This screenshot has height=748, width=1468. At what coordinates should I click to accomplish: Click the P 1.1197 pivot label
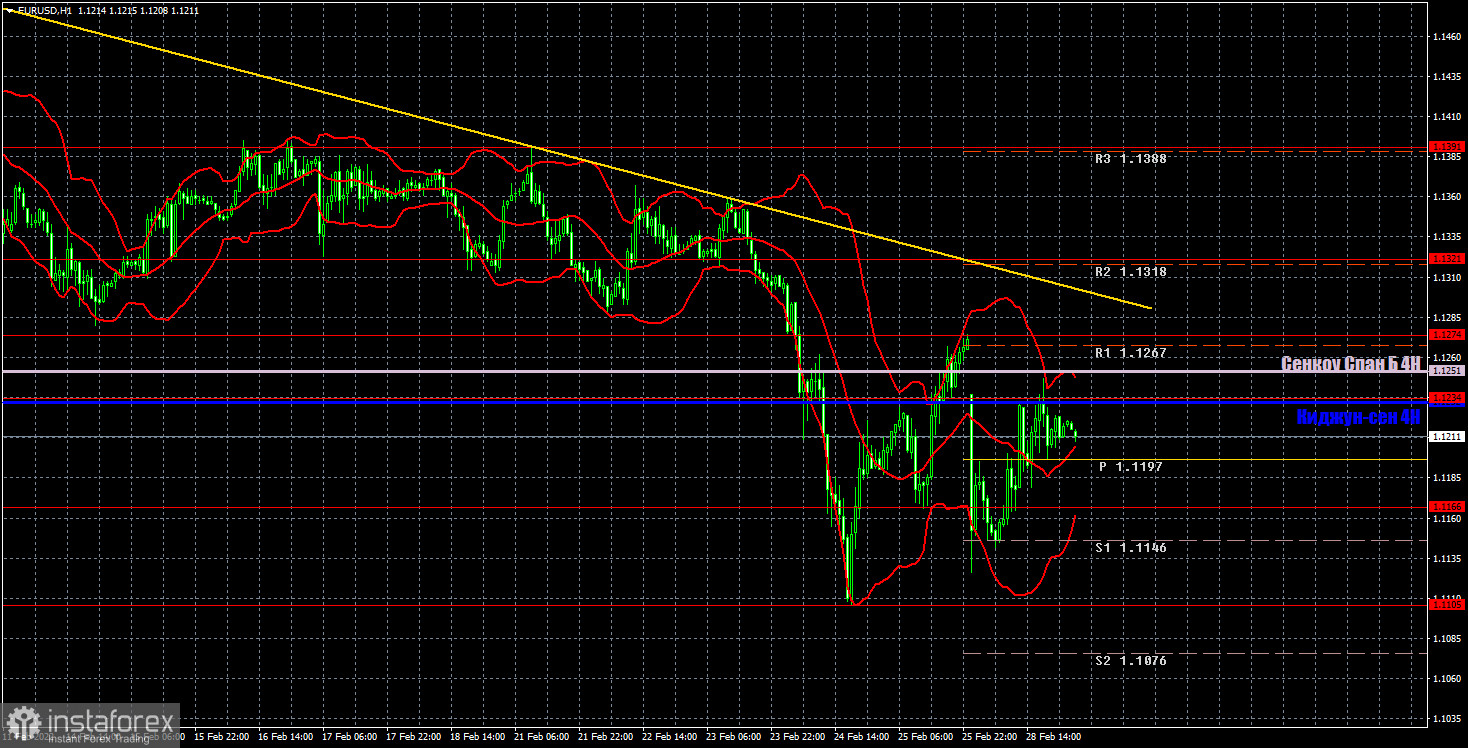tap(1130, 467)
